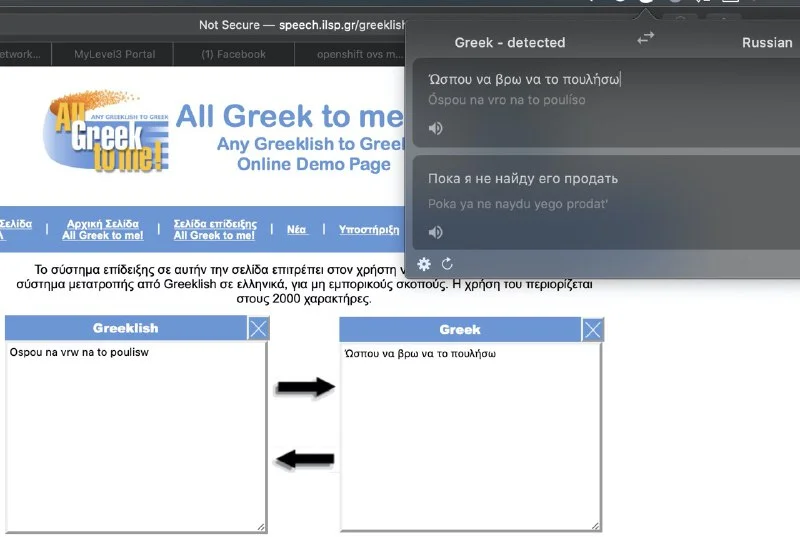The height and width of the screenshot is (537, 800).
Task: Click the left arrow to convert Greek to Greeklish
Action: (305, 459)
